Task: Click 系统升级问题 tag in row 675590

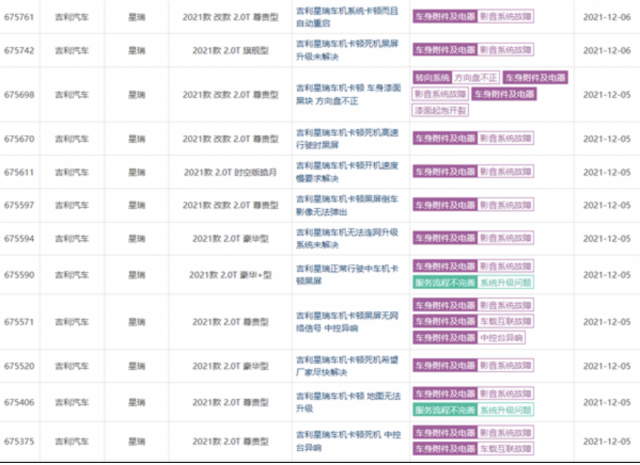Action: (x=505, y=283)
